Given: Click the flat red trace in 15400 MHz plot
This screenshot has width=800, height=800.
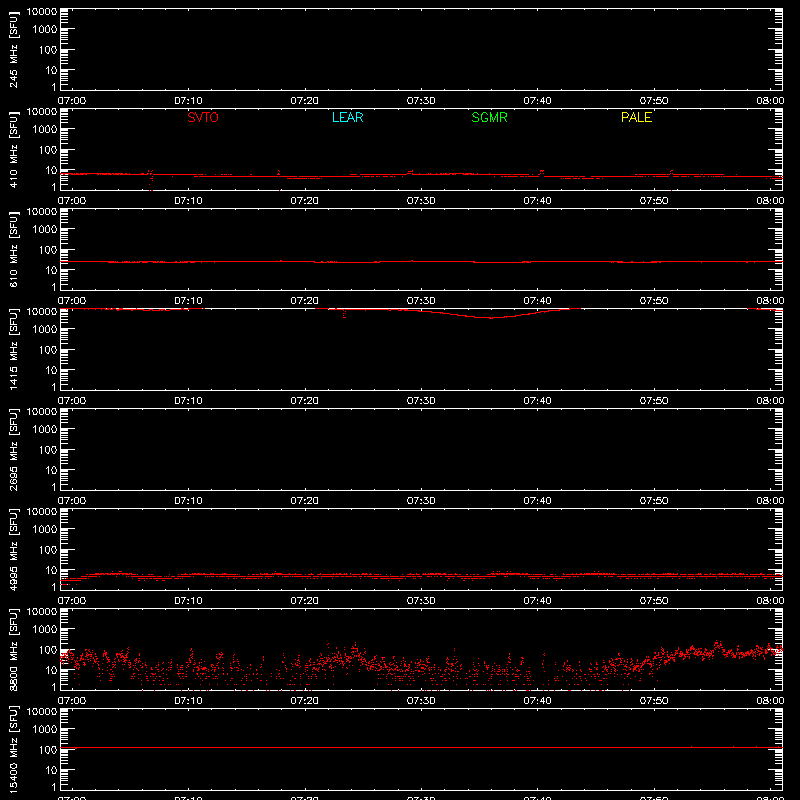Looking at the screenshot, I should (x=421, y=747).
